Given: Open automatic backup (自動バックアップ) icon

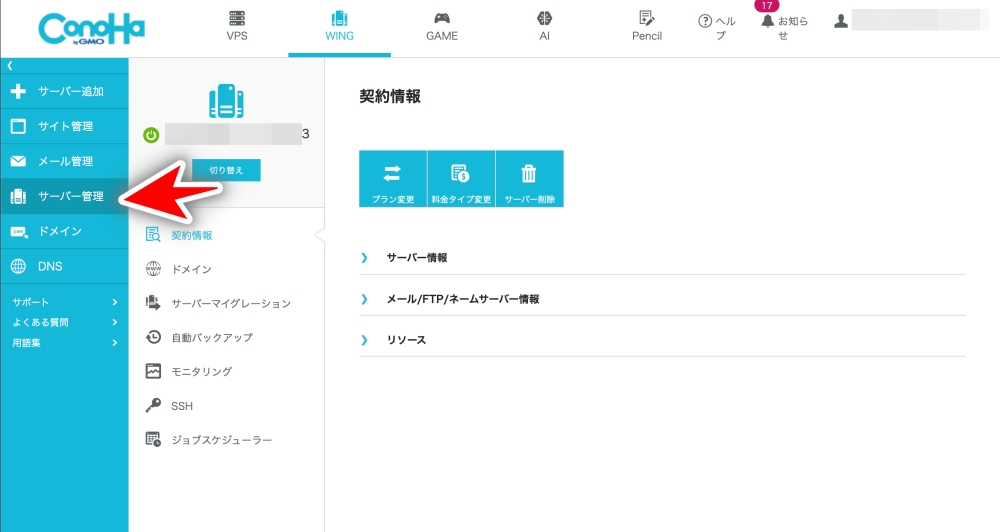Looking at the screenshot, I should [x=153, y=338].
